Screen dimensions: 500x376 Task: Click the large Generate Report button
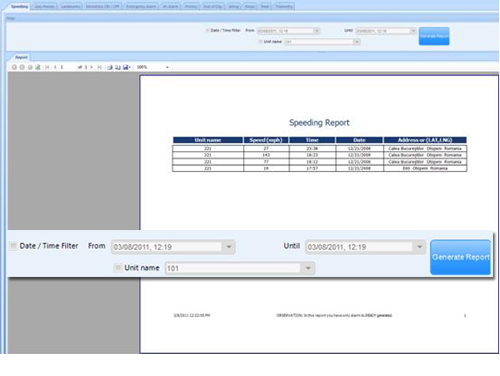pyautogui.click(x=460, y=257)
